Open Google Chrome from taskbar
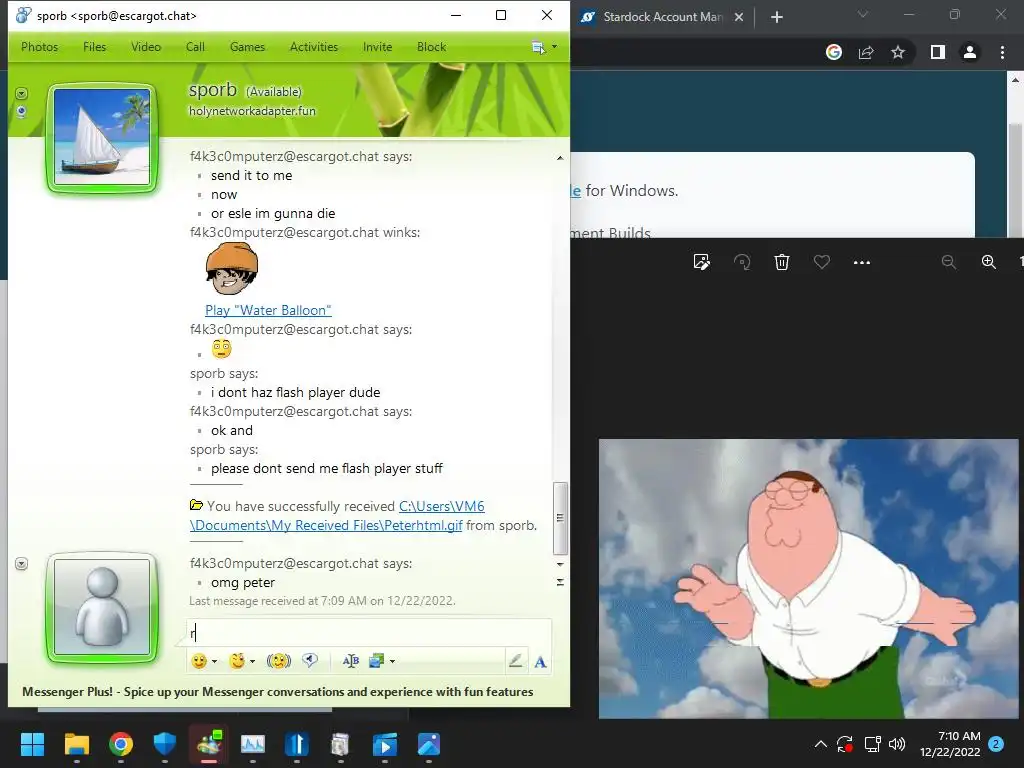Viewport: 1024px width, 768px height. coord(121,744)
